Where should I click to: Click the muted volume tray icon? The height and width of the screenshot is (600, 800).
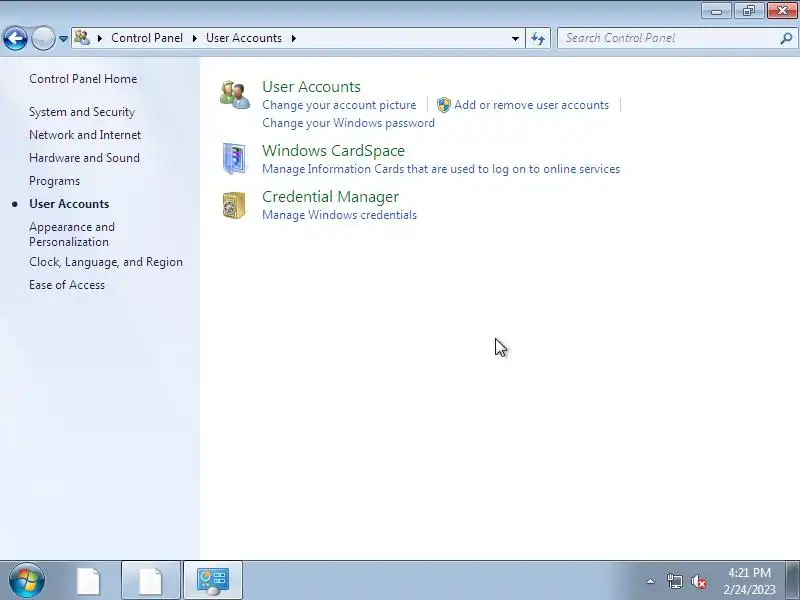[x=698, y=581]
